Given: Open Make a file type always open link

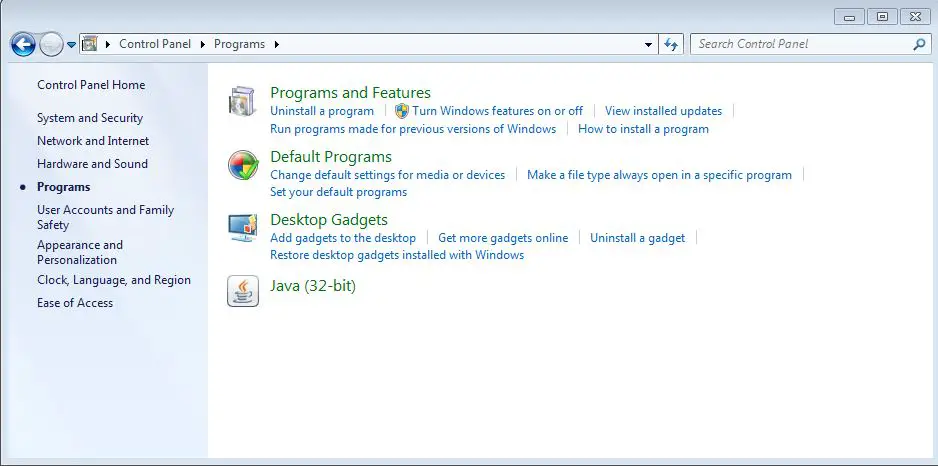Looking at the screenshot, I should tap(659, 175).
